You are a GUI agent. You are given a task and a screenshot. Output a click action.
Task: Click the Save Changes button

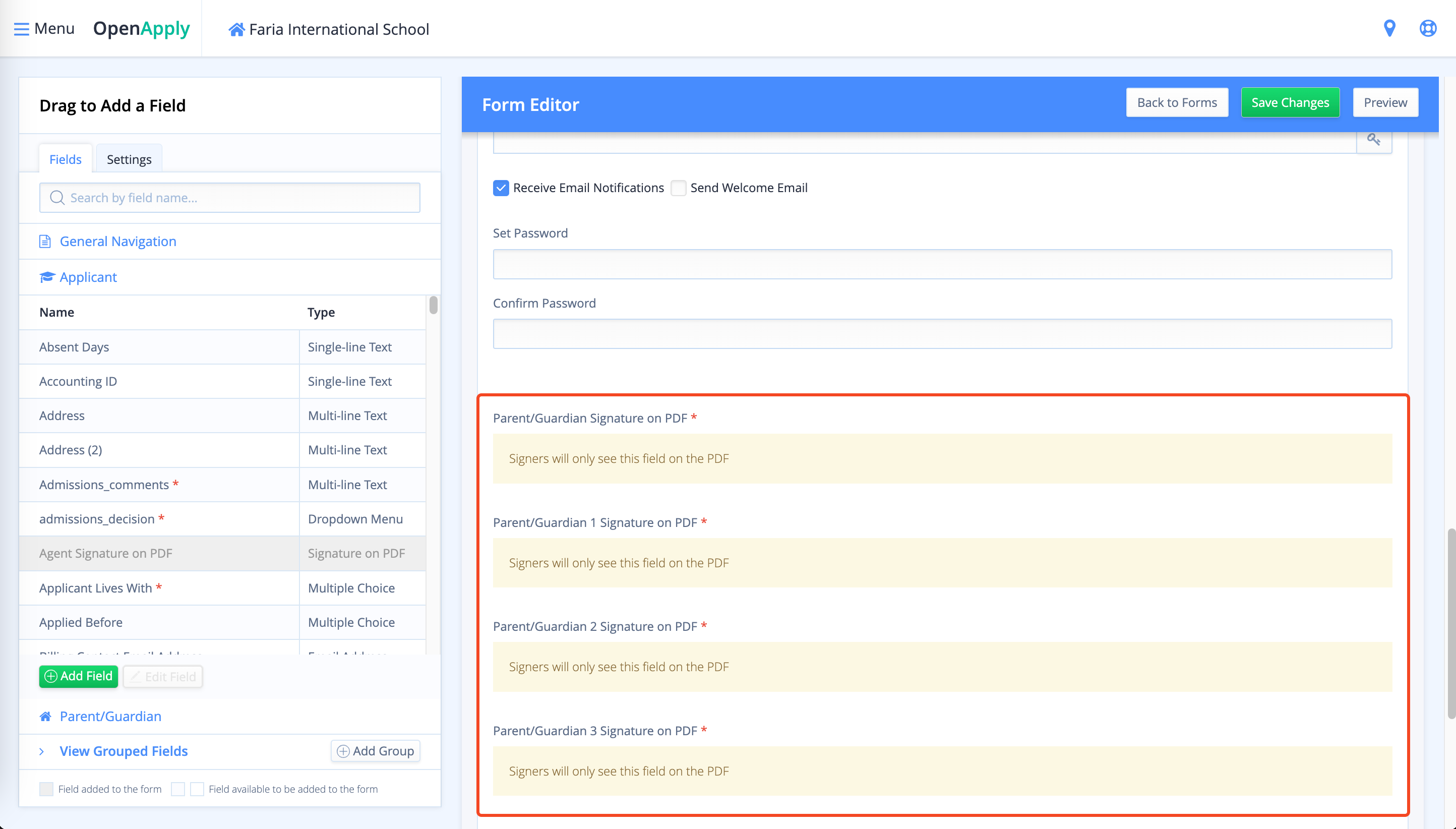1289,102
